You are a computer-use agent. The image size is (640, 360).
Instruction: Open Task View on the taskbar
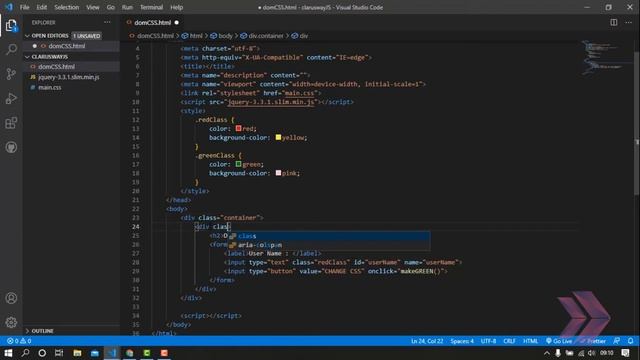click(x=59, y=353)
